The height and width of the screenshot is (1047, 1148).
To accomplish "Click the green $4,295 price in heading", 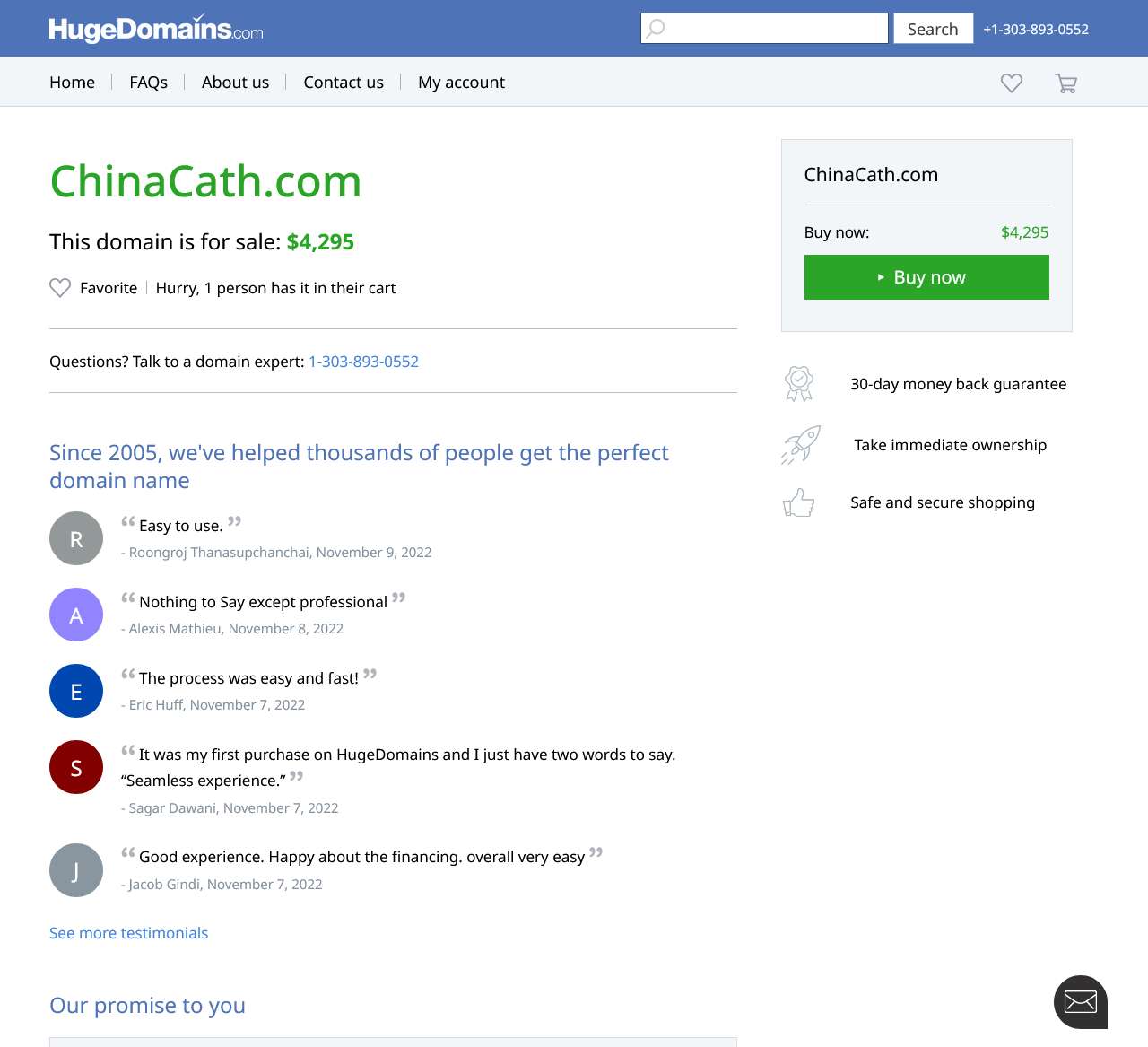I will 320,242.
